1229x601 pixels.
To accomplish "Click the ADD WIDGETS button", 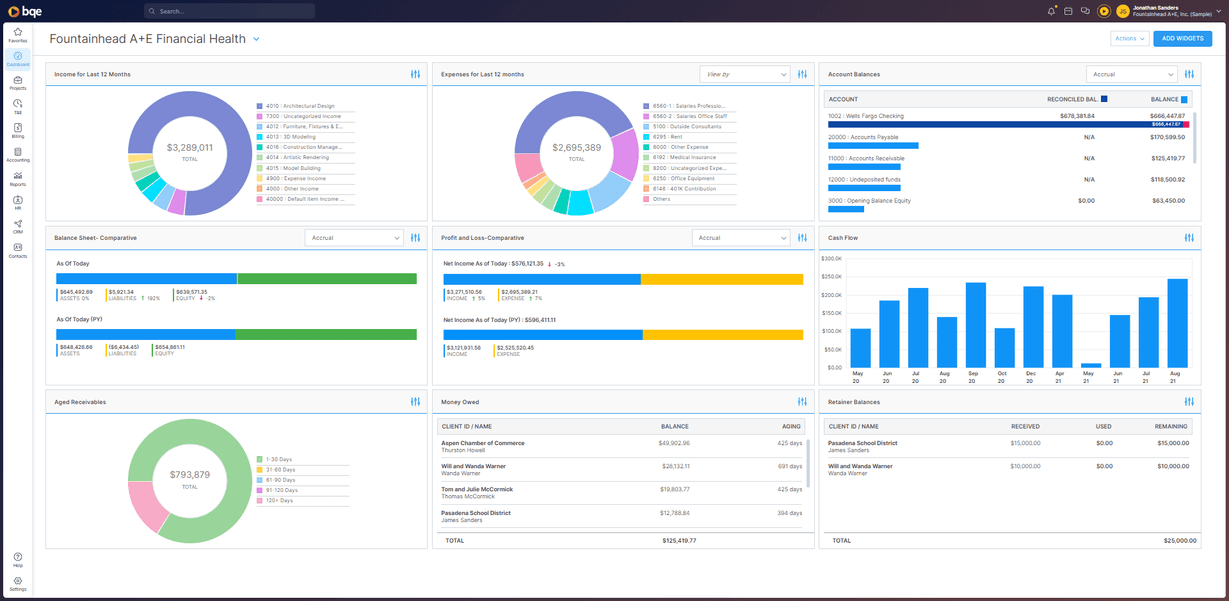I will tap(1182, 38).
